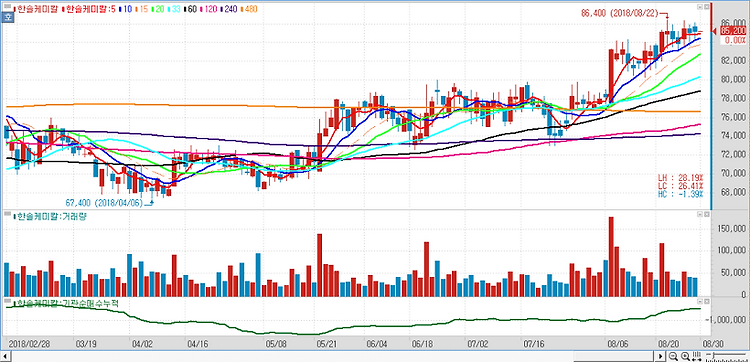The width and height of the screenshot is (750, 362).
Task: Click the HC : -1.39% label
Action: 680,193
